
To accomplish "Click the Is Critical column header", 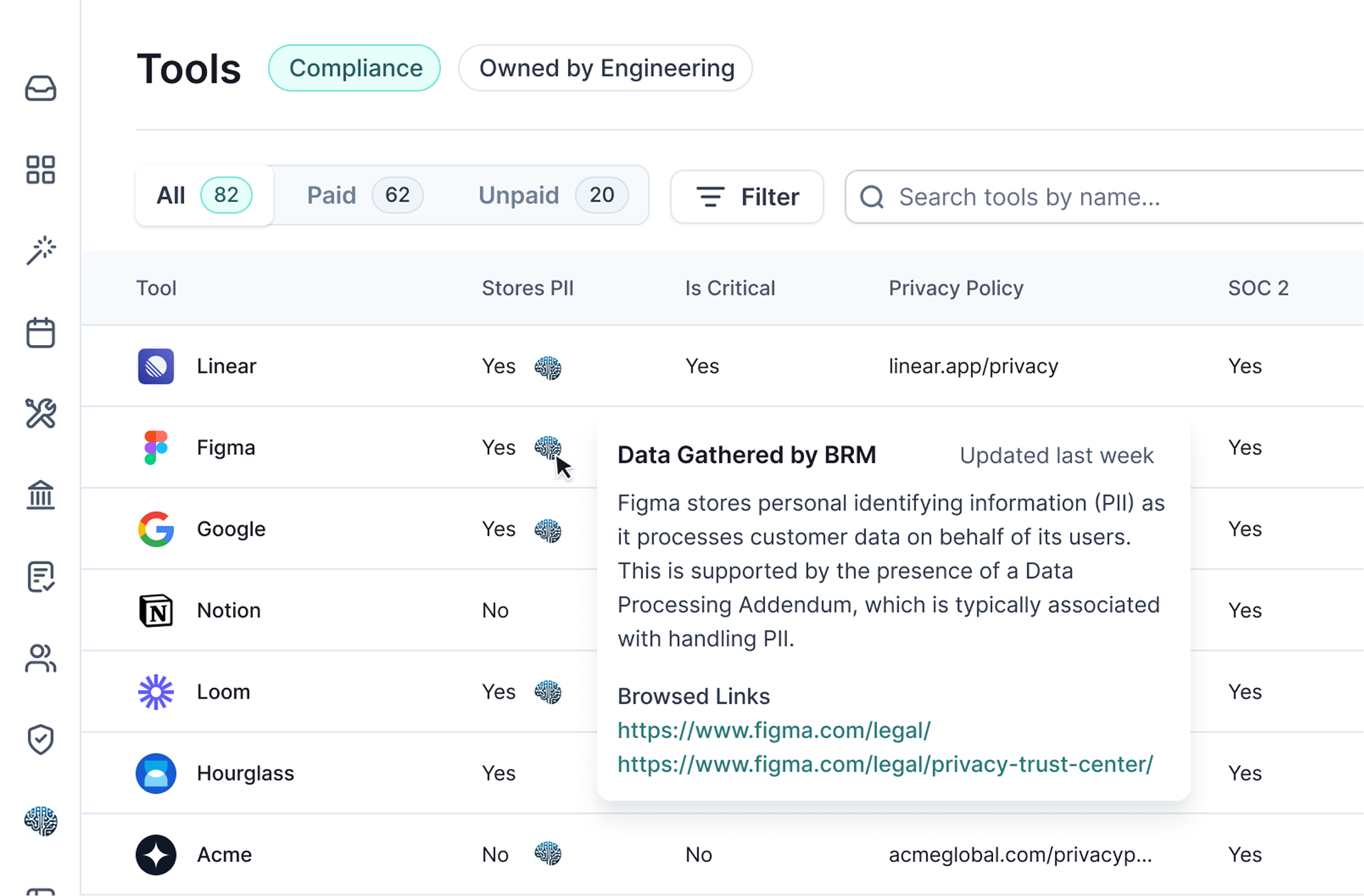I will [730, 288].
